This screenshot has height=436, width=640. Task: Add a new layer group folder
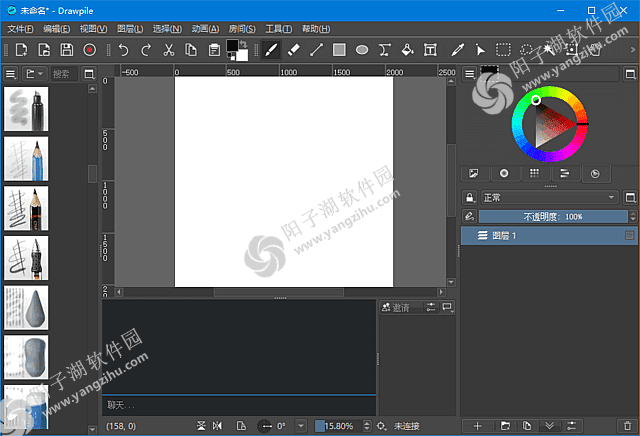pyautogui.click(x=505, y=426)
